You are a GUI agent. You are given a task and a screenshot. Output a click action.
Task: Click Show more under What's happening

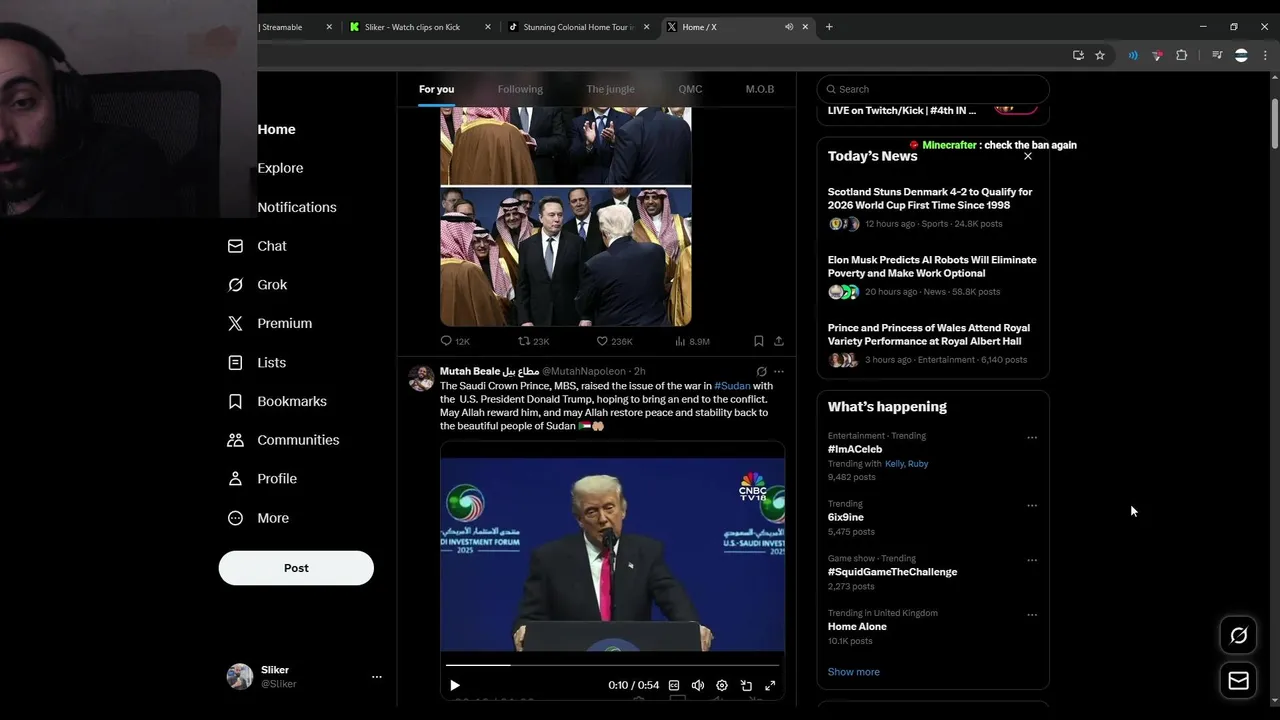pos(854,672)
